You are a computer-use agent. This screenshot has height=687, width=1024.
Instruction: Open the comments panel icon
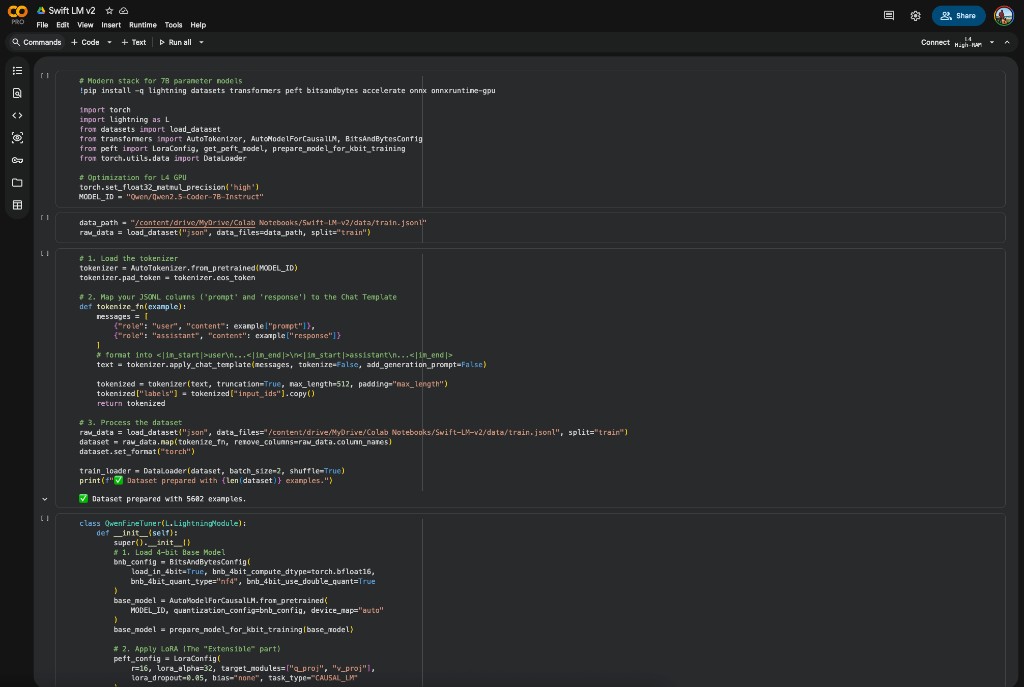889,15
